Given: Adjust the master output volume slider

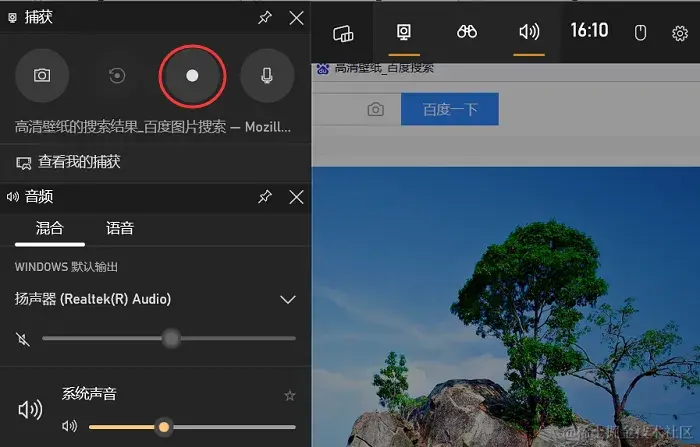Looking at the screenshot, I should (x=169, y=338).
